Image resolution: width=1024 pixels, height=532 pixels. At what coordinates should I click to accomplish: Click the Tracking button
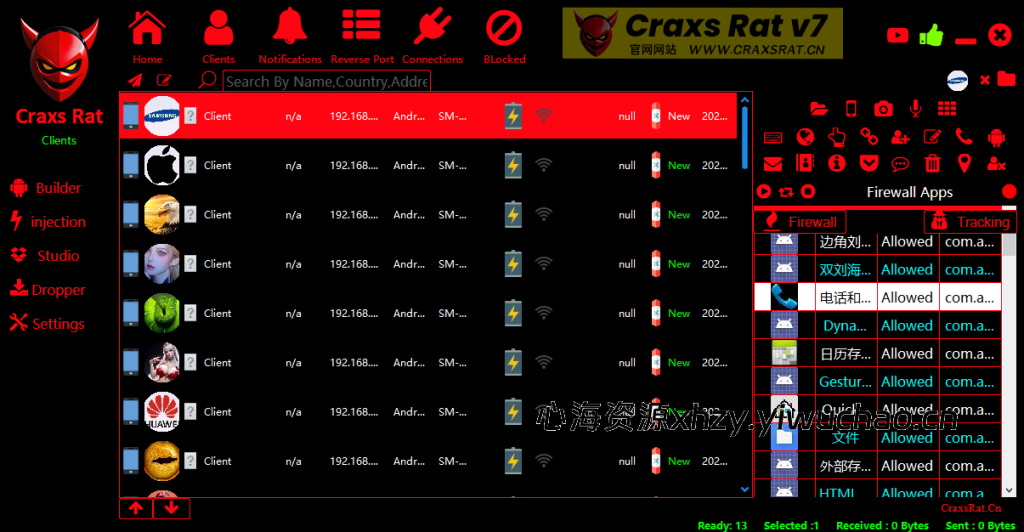(x=970, y=222)
